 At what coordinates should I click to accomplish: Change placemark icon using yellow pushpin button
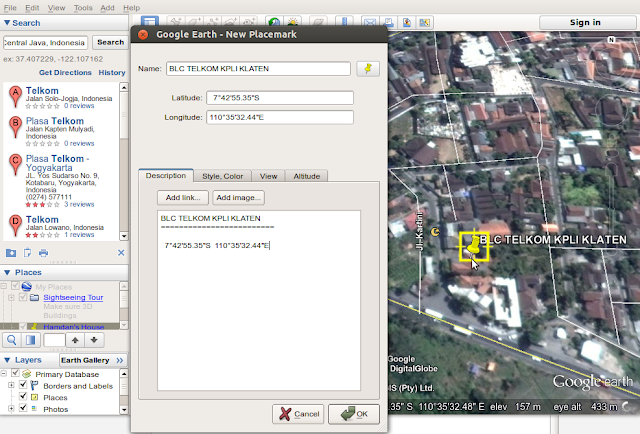pos(368,69)
